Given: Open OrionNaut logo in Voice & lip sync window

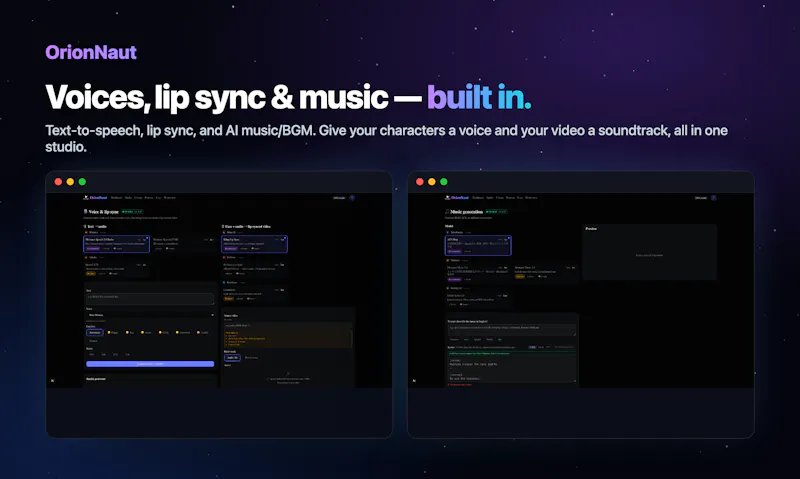Looking at the screenshot, I should 95,197.
